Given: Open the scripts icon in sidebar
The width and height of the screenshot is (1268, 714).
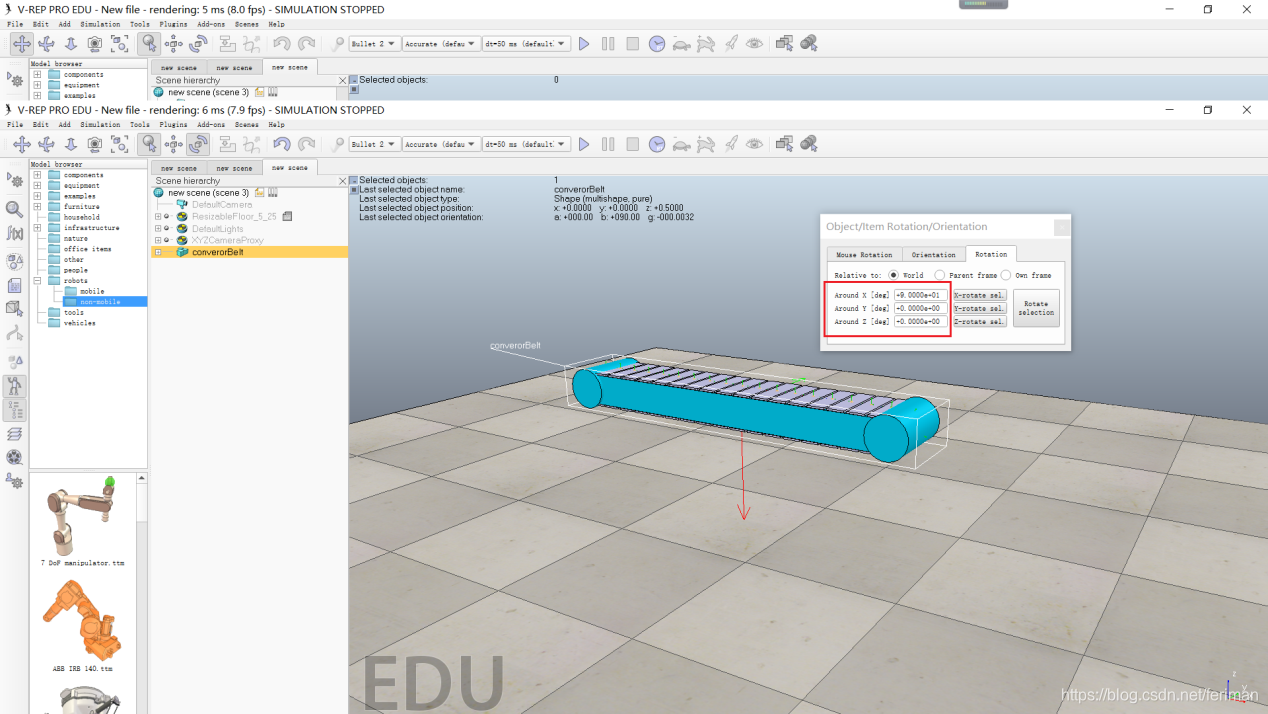Looking at the screenshot, I should (14, 285).
